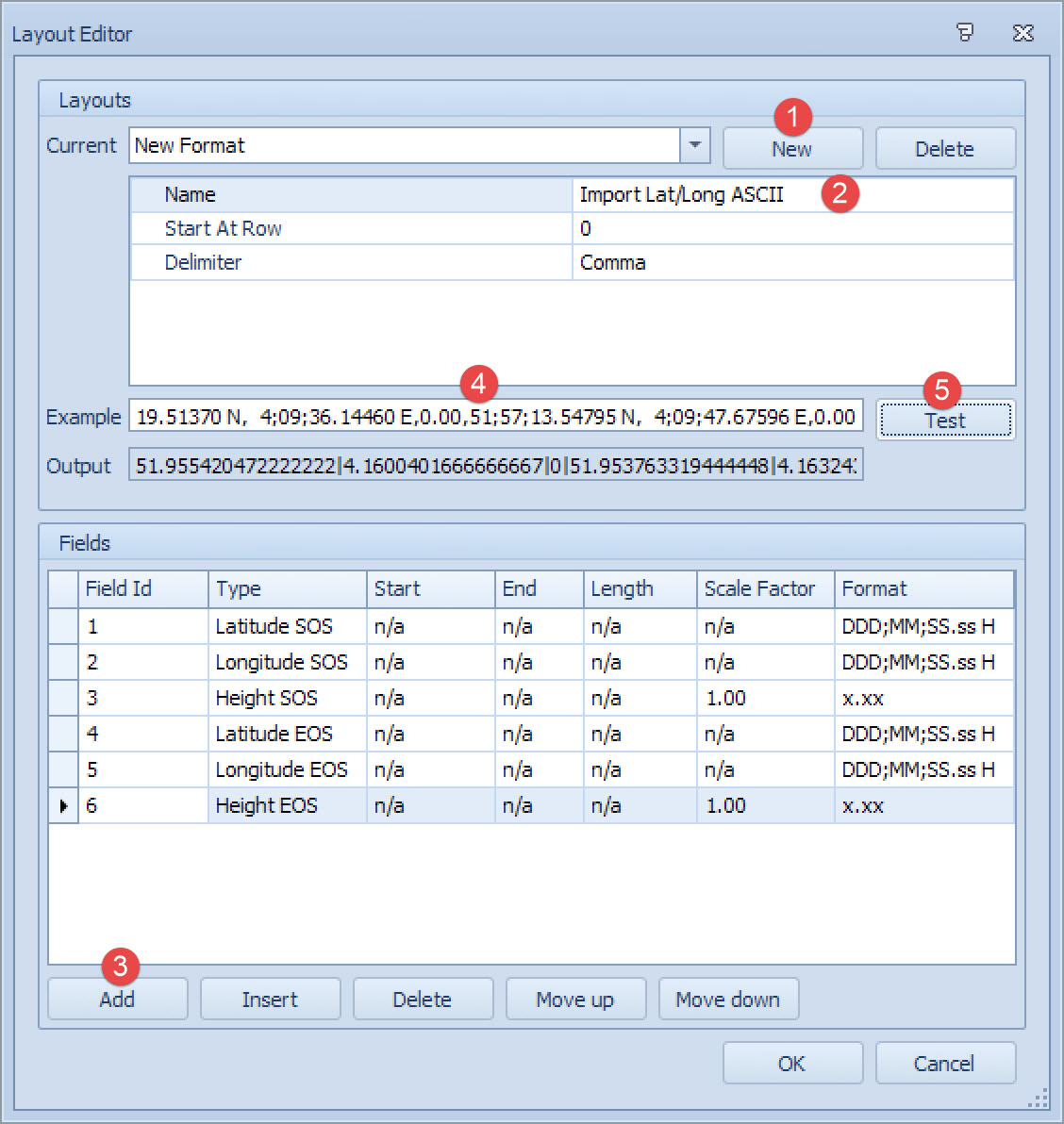This screenshot has height=1124, width=1064.
Task: Click the New layout button
Action: tap(791, 150)
